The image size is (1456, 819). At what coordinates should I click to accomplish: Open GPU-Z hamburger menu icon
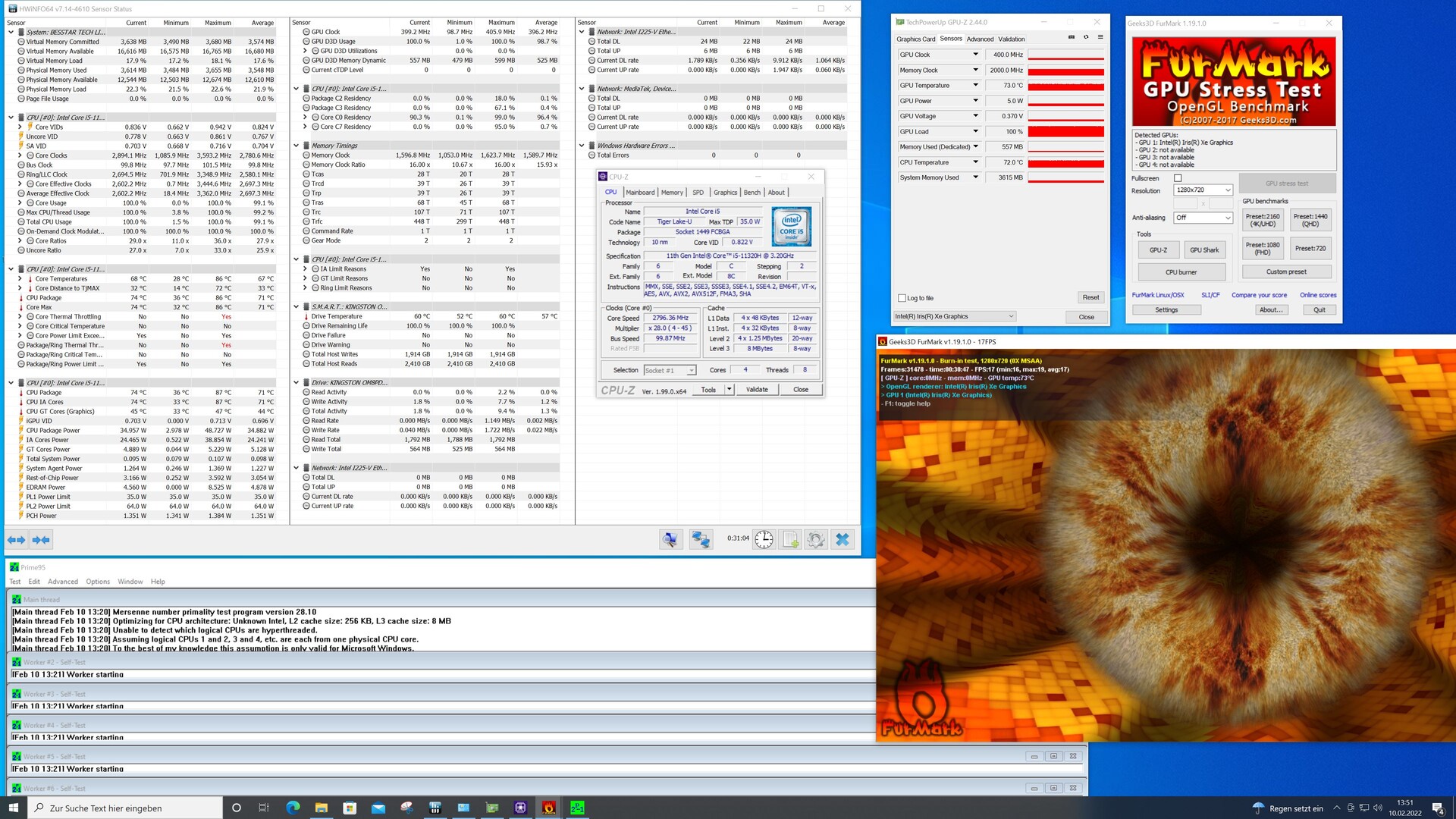click(1100, 37)
